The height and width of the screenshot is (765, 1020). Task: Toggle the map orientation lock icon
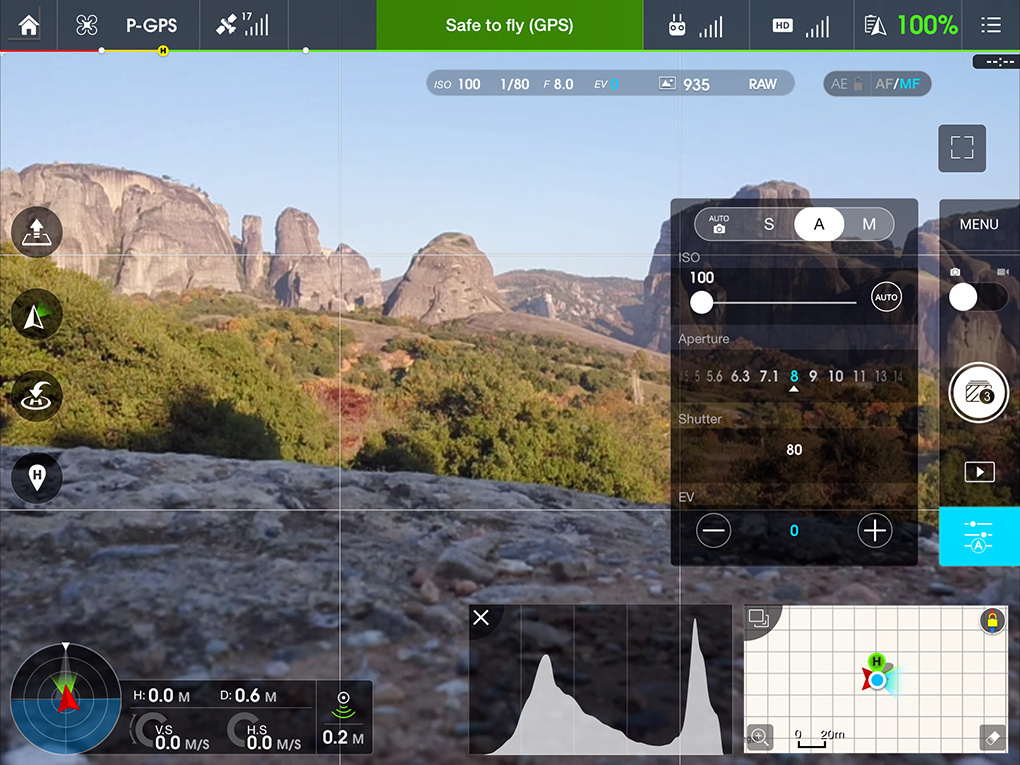(992, 621)
